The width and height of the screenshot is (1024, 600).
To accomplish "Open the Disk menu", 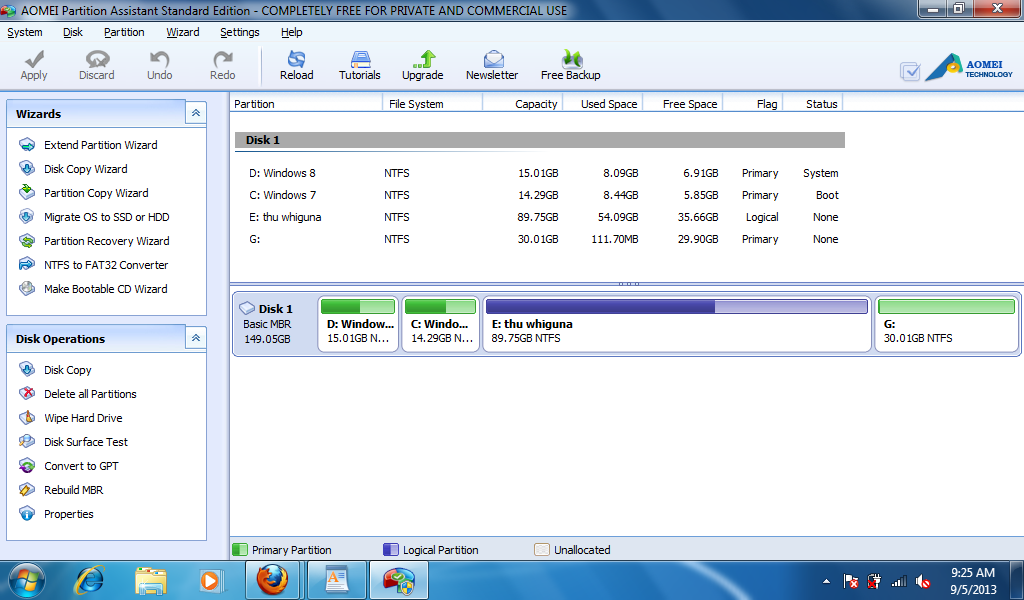I will [72, 32].
